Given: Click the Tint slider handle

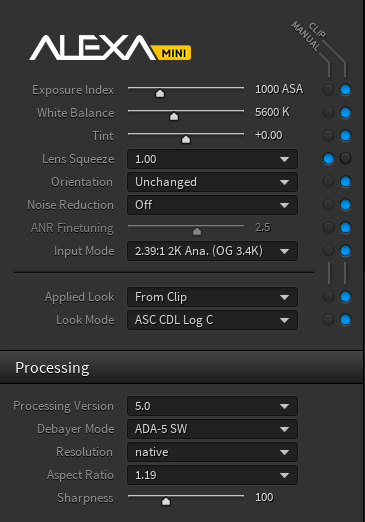Looking at the screenshot, I should pyautogui.click(x=186, y=139).
